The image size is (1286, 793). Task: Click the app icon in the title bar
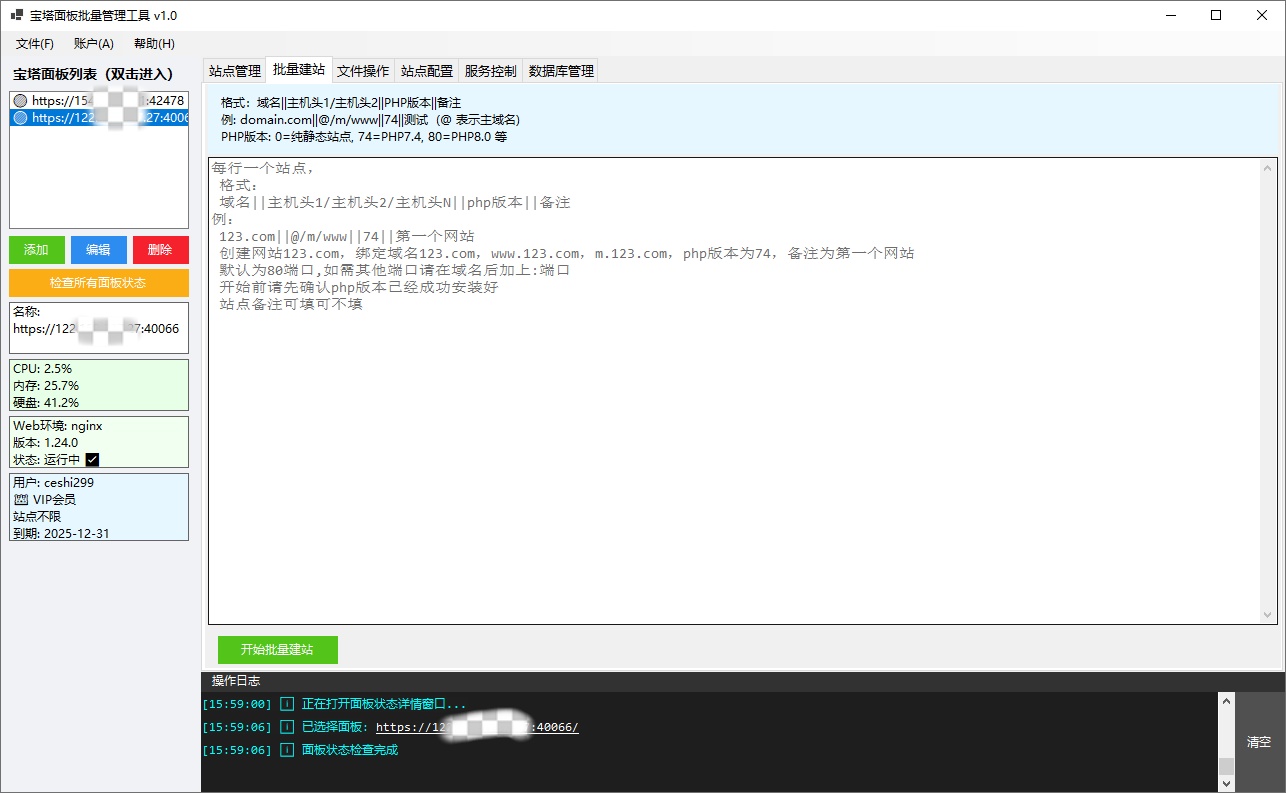(x=16, y=15)
